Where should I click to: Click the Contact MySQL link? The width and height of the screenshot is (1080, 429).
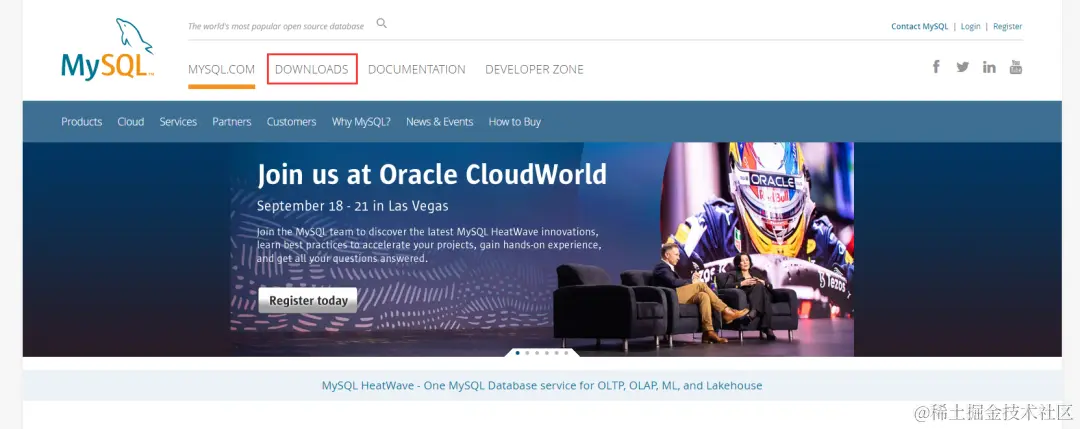[x=920, y=26]
